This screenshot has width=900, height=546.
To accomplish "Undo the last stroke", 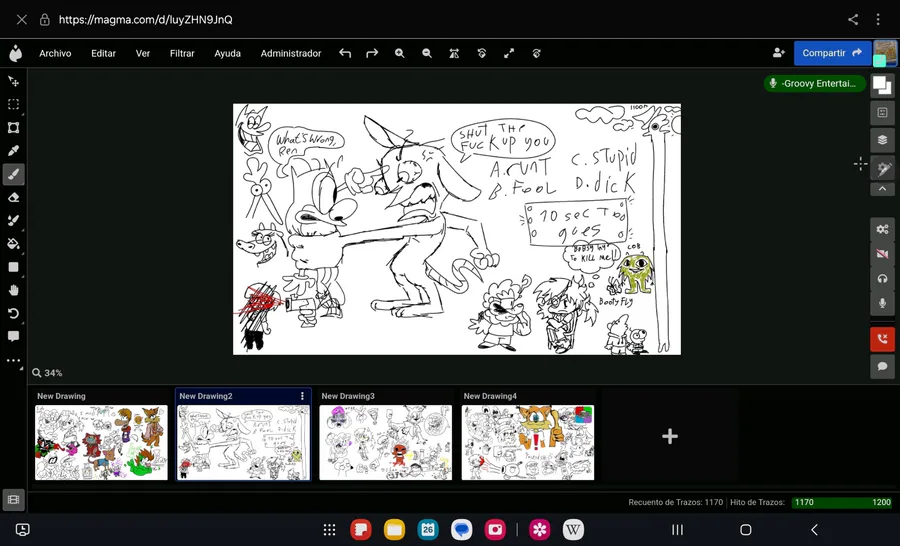I will [x=345, y=53].
